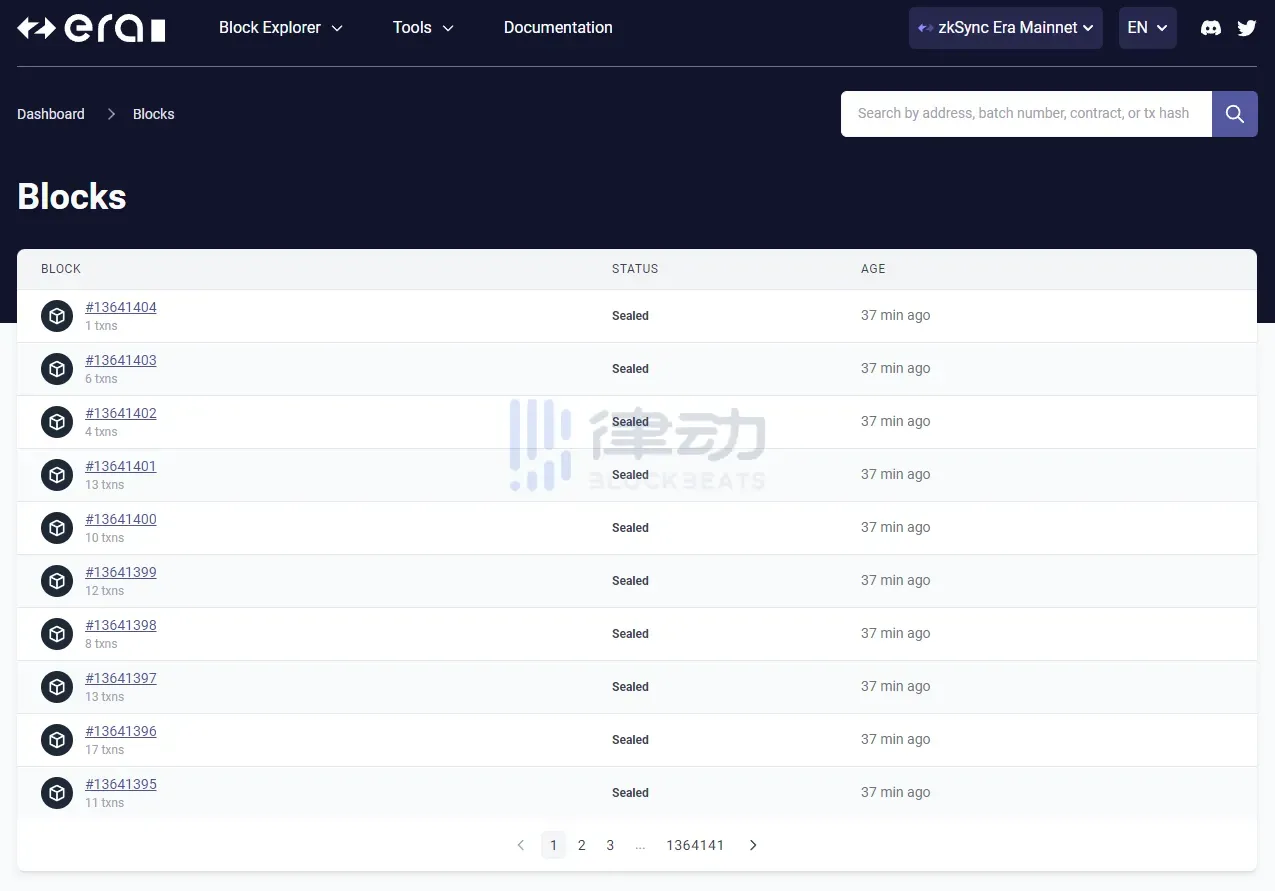The width and height of the screenshot is (1275, 891).
Task: Open block #13641398 link
Action: (121, 625)
